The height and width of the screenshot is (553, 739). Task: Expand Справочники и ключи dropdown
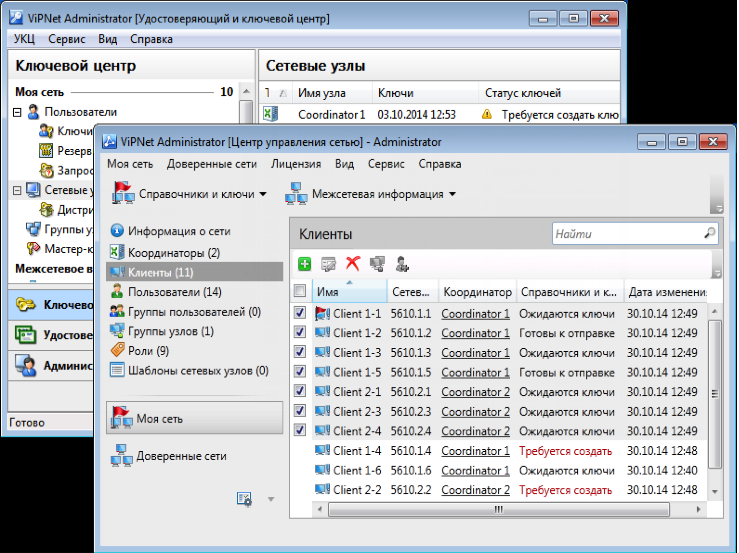pos(190,194)
